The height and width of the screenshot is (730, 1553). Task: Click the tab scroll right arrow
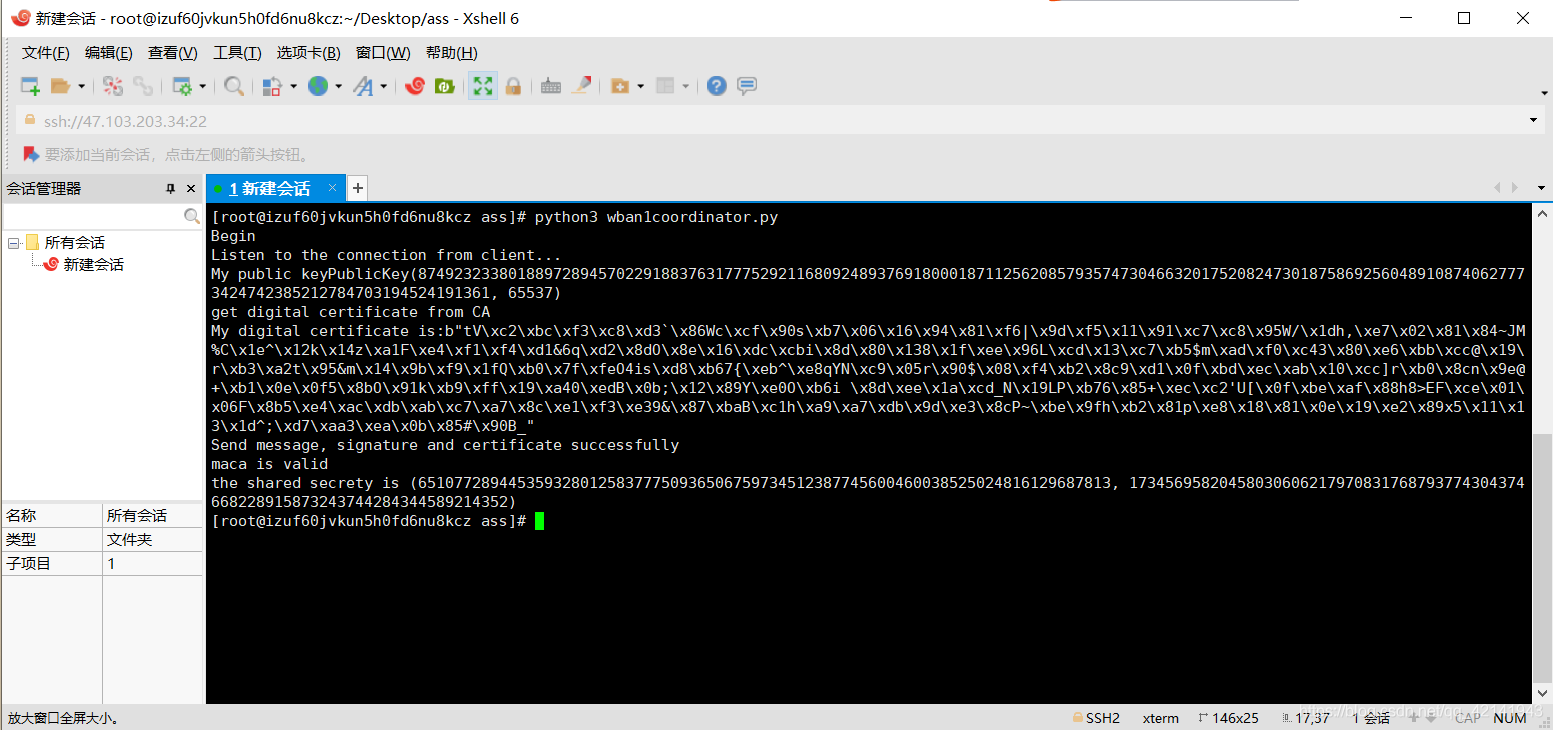[x=1517, y=187]
